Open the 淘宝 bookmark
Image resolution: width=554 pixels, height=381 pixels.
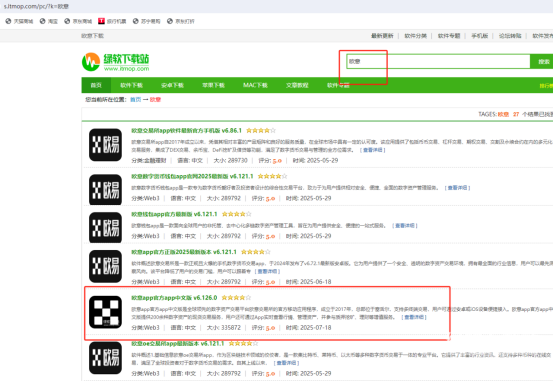point(49,21)
